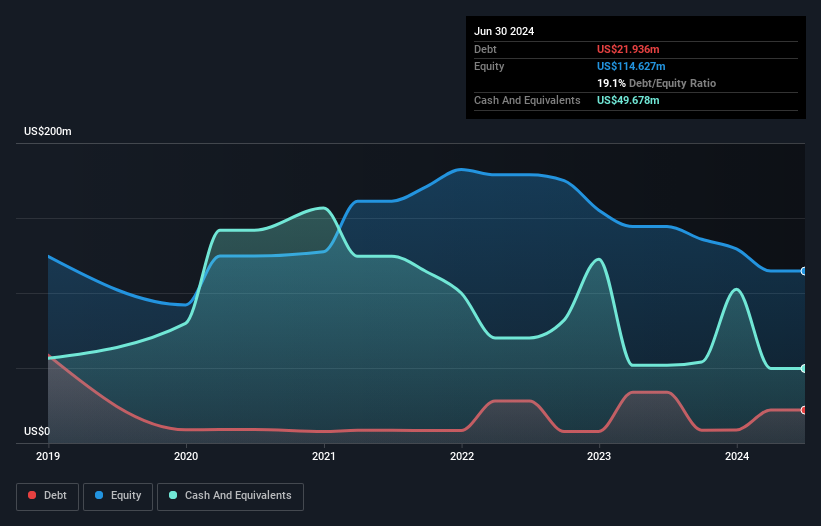Toggle the Debt series legend button
Image resolution: width=821 pixels, height=526 pixels.
(47, 496)
